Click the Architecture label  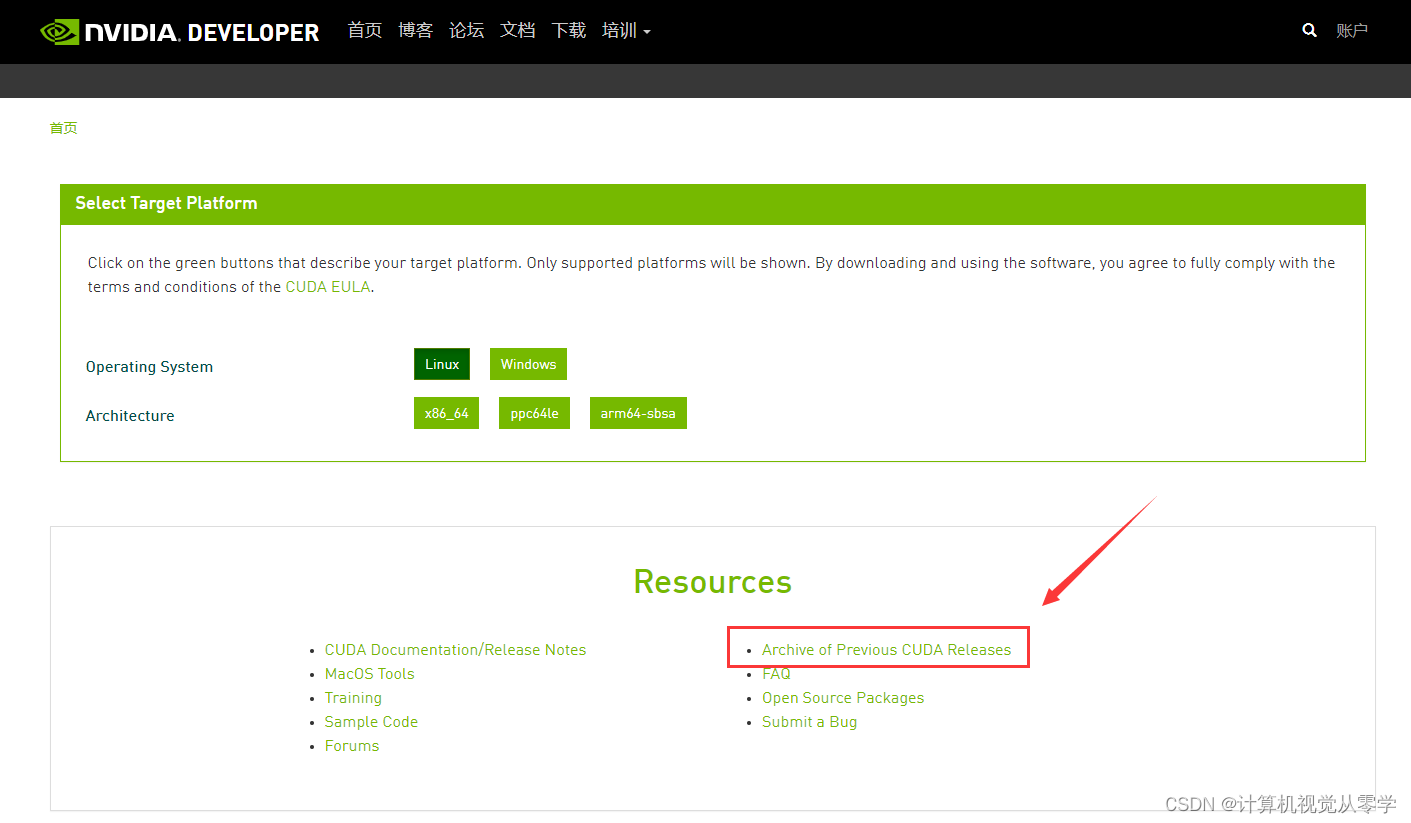click(x=130, y=416)
